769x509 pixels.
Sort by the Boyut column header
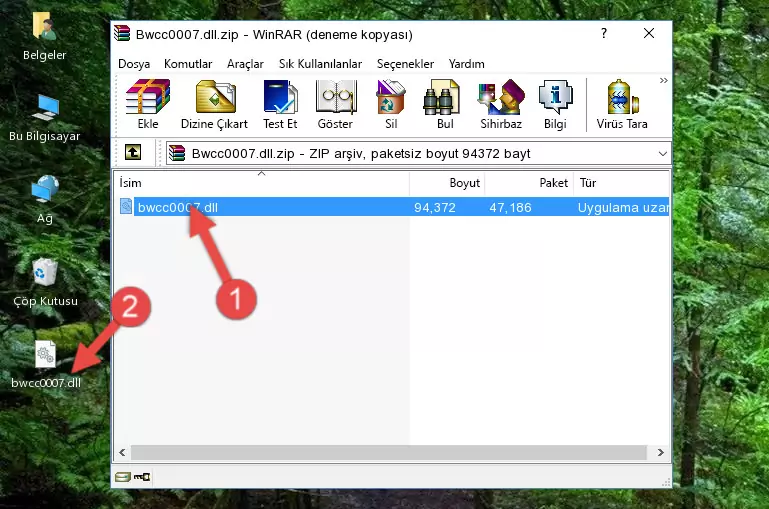pyautogui.click(x=447, y=183)
